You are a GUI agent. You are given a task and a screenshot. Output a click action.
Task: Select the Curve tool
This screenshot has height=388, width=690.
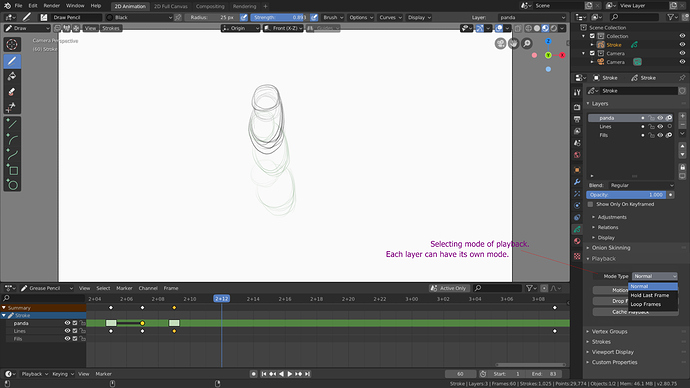(12, 155)
